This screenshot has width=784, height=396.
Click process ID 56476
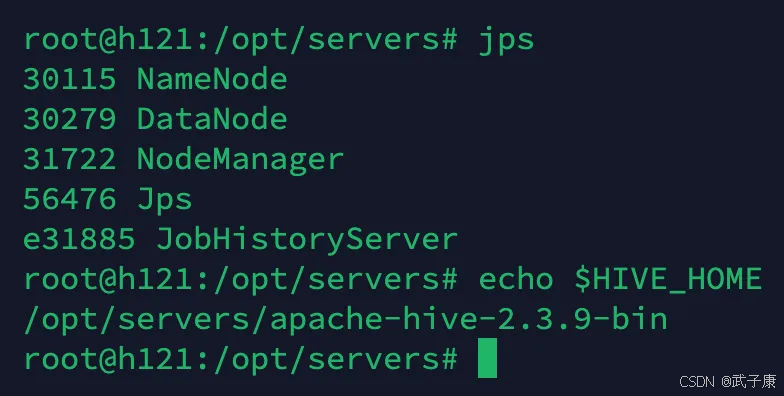tap(70, 200)
